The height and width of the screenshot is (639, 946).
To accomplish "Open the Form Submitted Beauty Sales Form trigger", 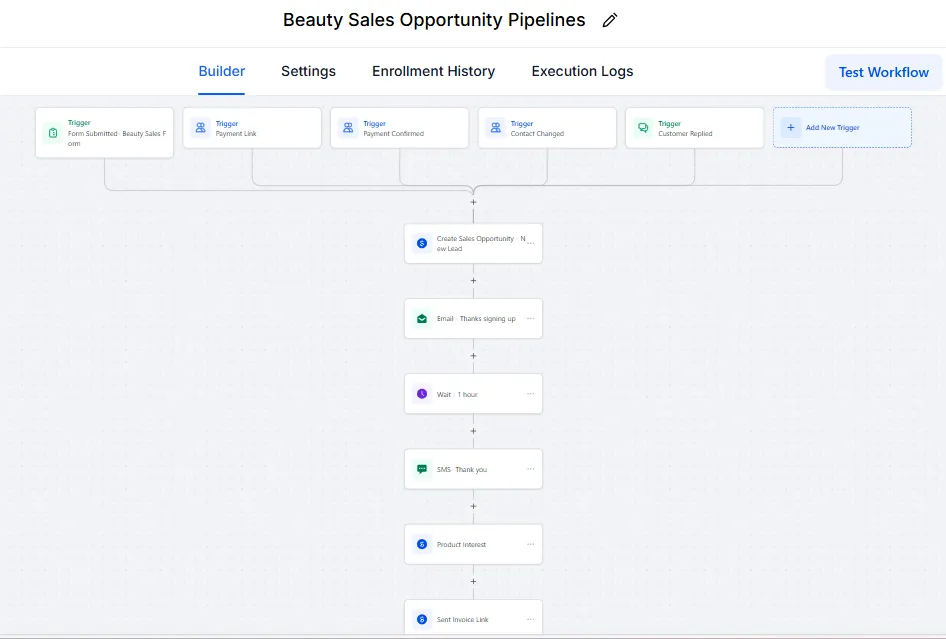I will coord(104,133).
